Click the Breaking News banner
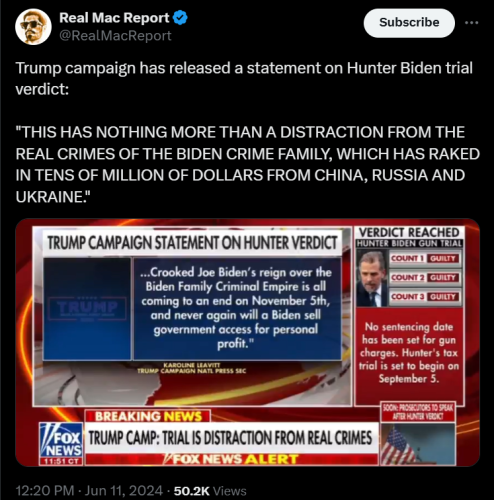This screenshot has height=500, width=494. click(x=148, y=416)
